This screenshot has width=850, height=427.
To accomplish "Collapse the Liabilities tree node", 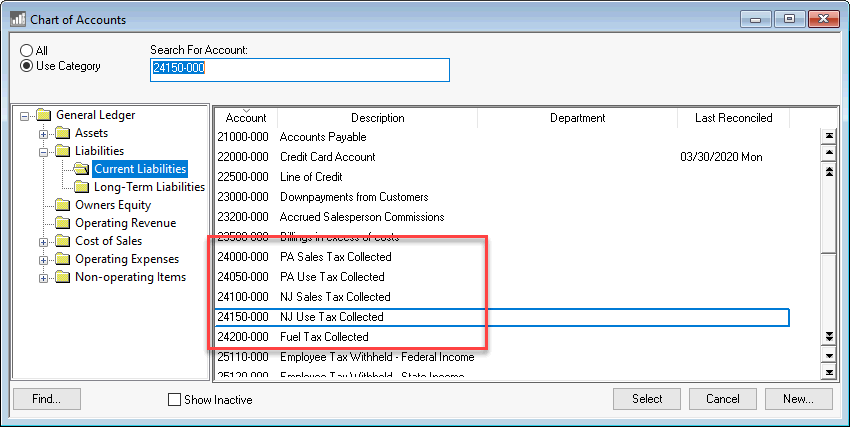I will click(43, 151).
